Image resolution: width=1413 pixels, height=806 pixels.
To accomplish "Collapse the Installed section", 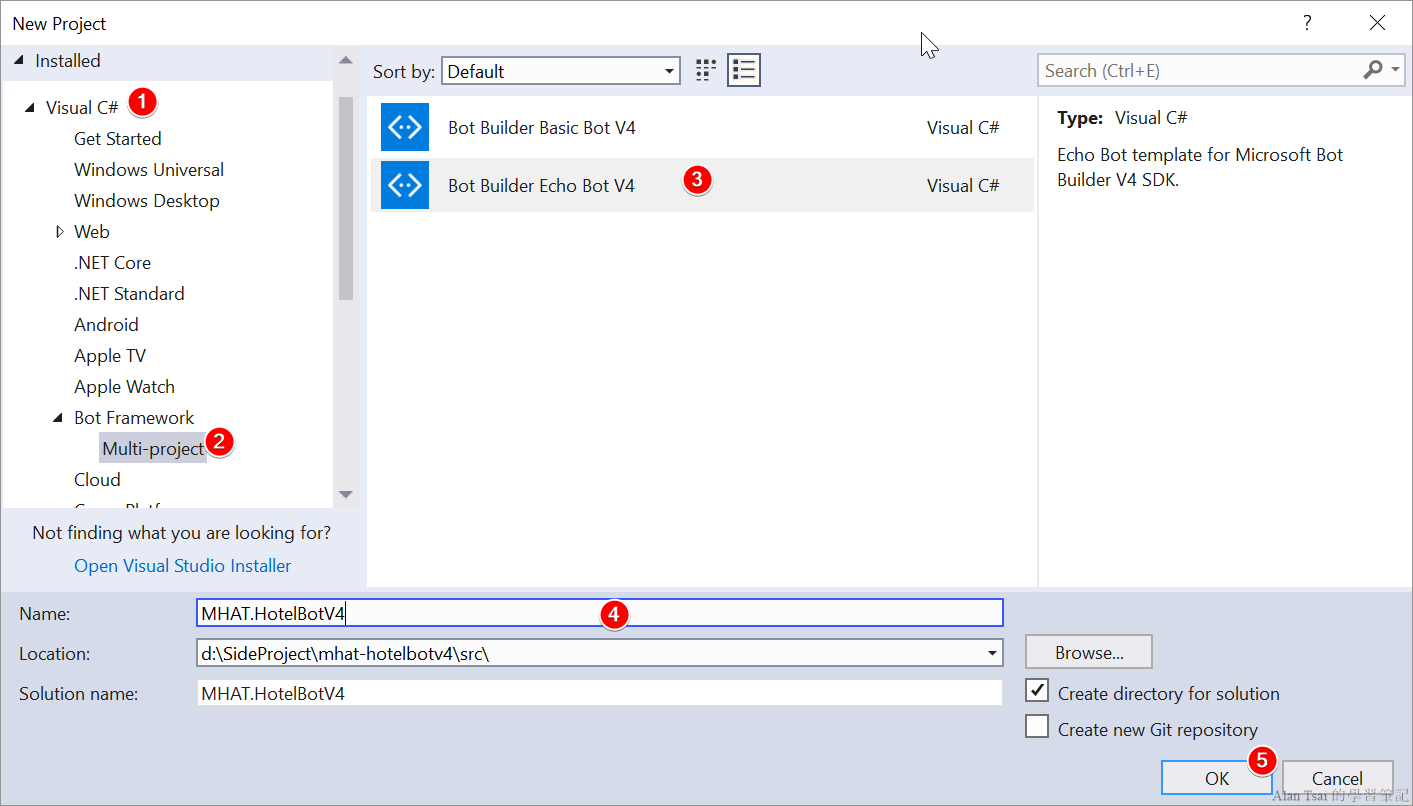I will (19, 61).
